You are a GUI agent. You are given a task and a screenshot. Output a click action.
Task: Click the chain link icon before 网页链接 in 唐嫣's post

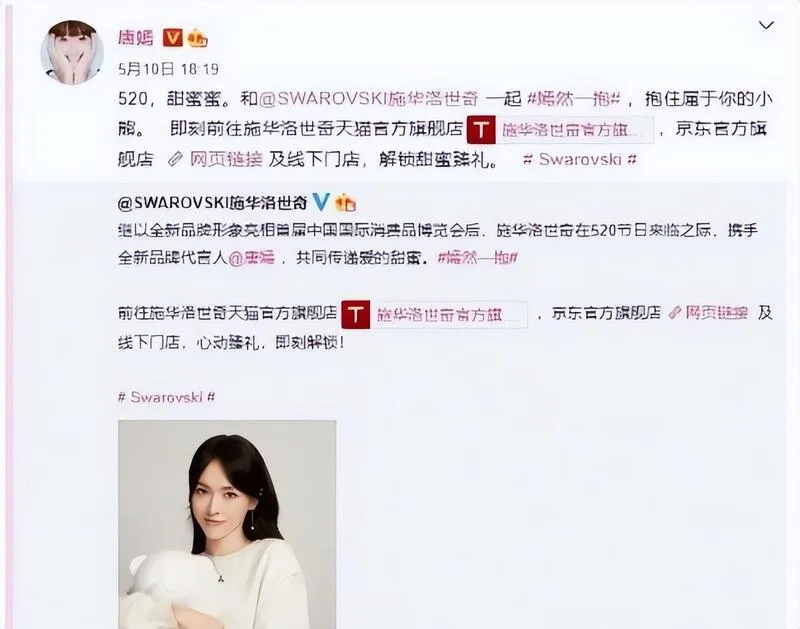coord(175,160)
